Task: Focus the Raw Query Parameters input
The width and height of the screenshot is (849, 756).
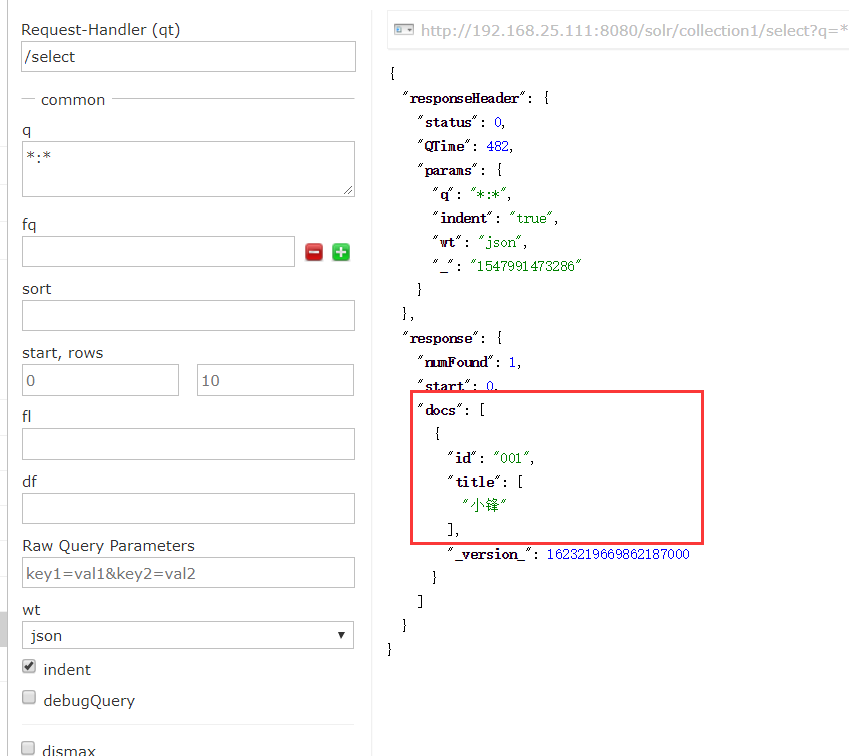Action: tap(188, 572)
